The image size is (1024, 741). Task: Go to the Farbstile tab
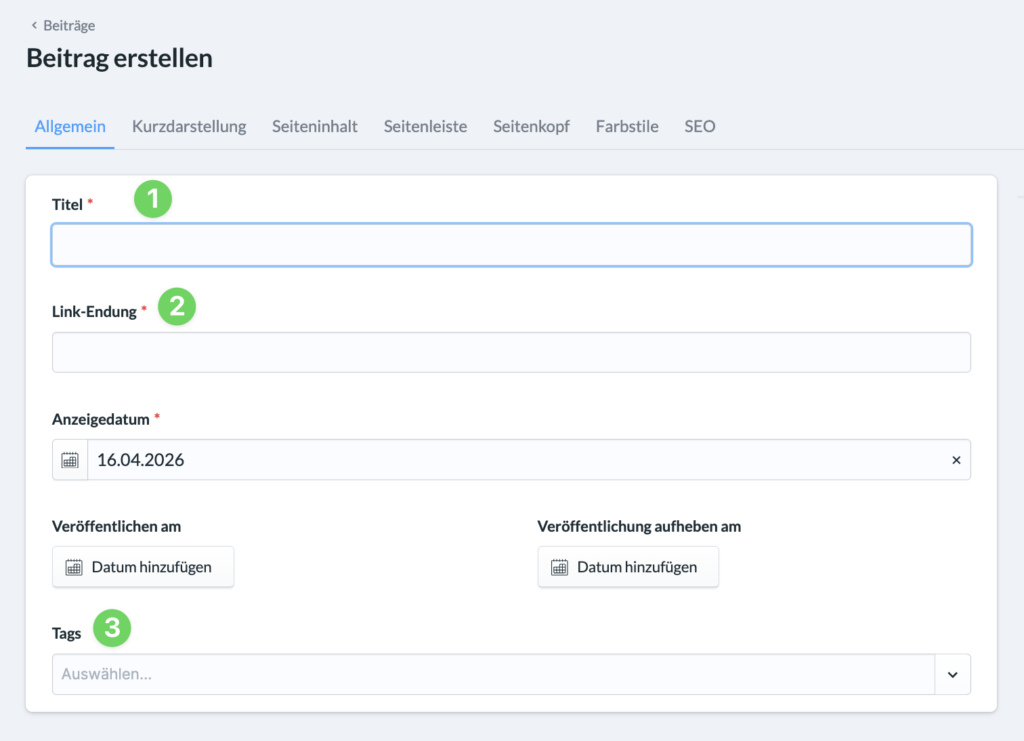click(627, 127)
